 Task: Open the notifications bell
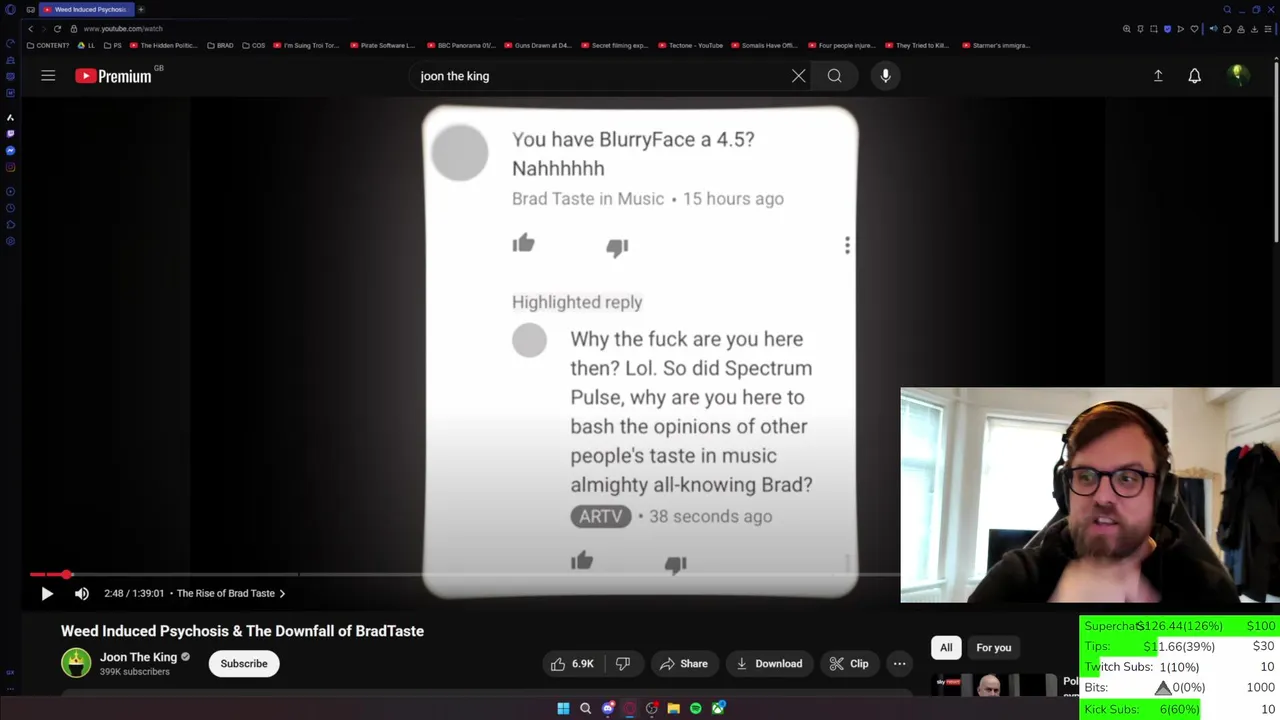[1194, 76]
